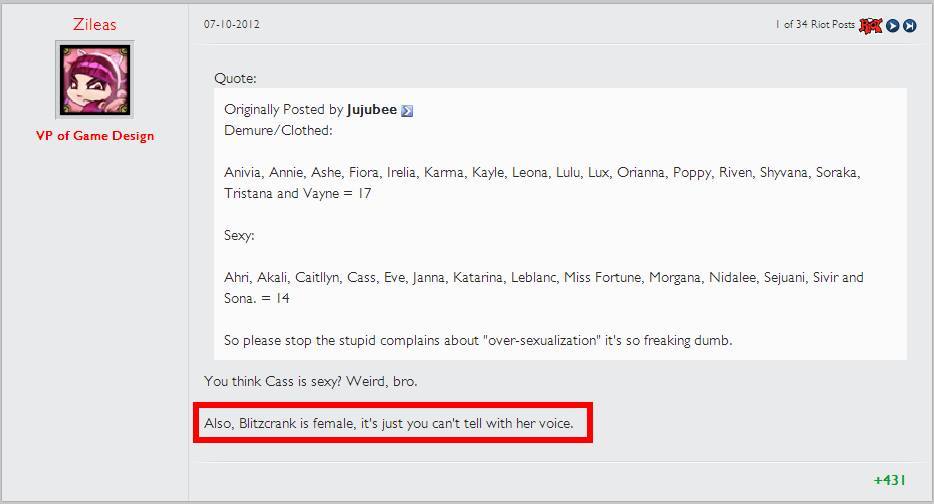Open Zileas user profile name link
Viewport: 934px width, 504px height.
[95, 24]
